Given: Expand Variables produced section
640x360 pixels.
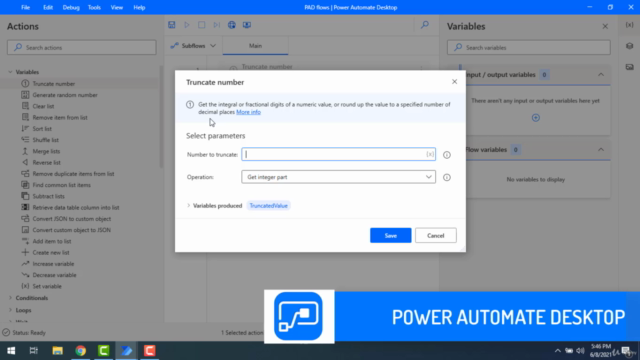Looking at the screenshot, I should pos(189,206).
